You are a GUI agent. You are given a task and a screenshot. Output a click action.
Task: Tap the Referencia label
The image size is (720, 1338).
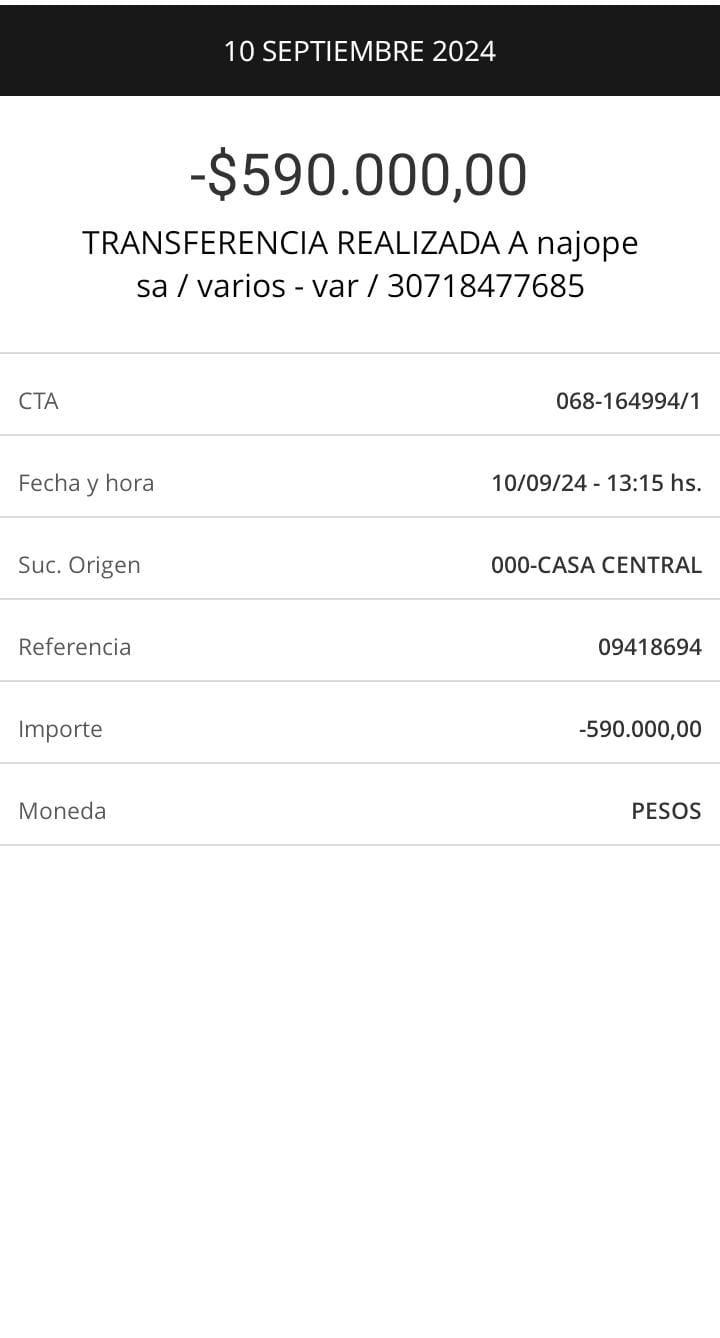[74, 647]
